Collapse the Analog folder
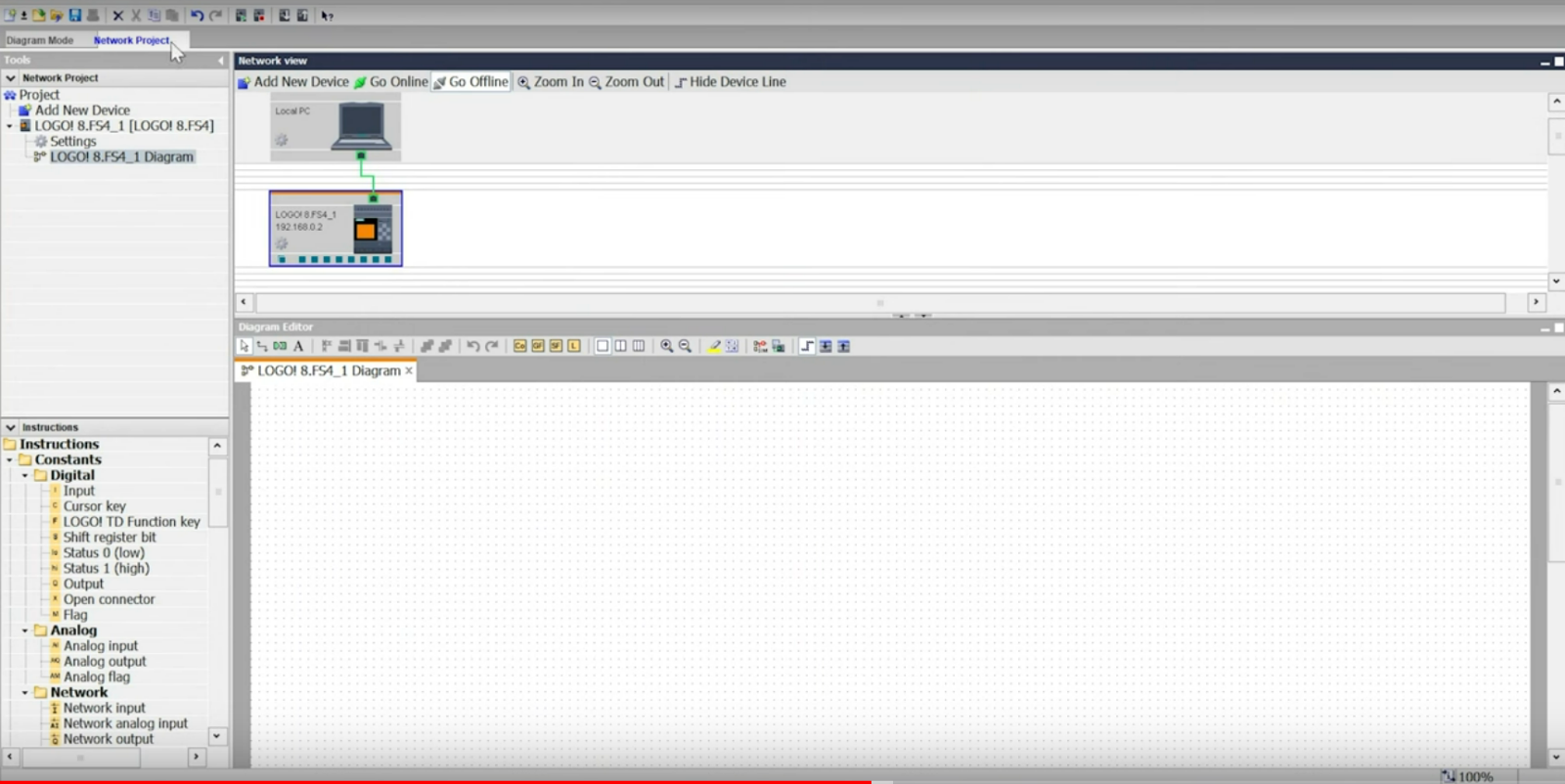 pyautogui.click(x=25, y=631)
